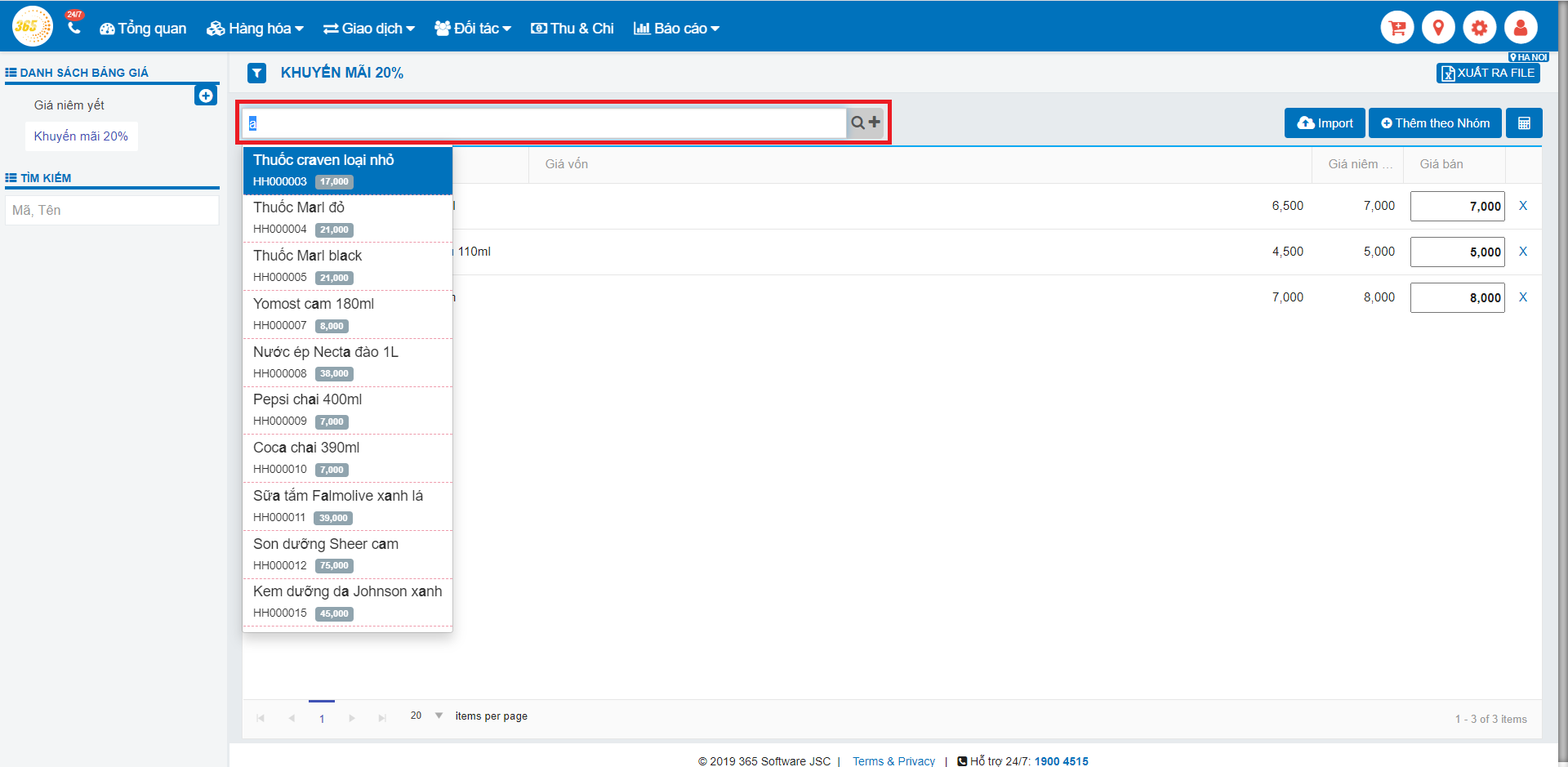The width and height of the screenshot is (1568, 767).
Task: Open the location pin icon
Action: tap(1438, 28)
